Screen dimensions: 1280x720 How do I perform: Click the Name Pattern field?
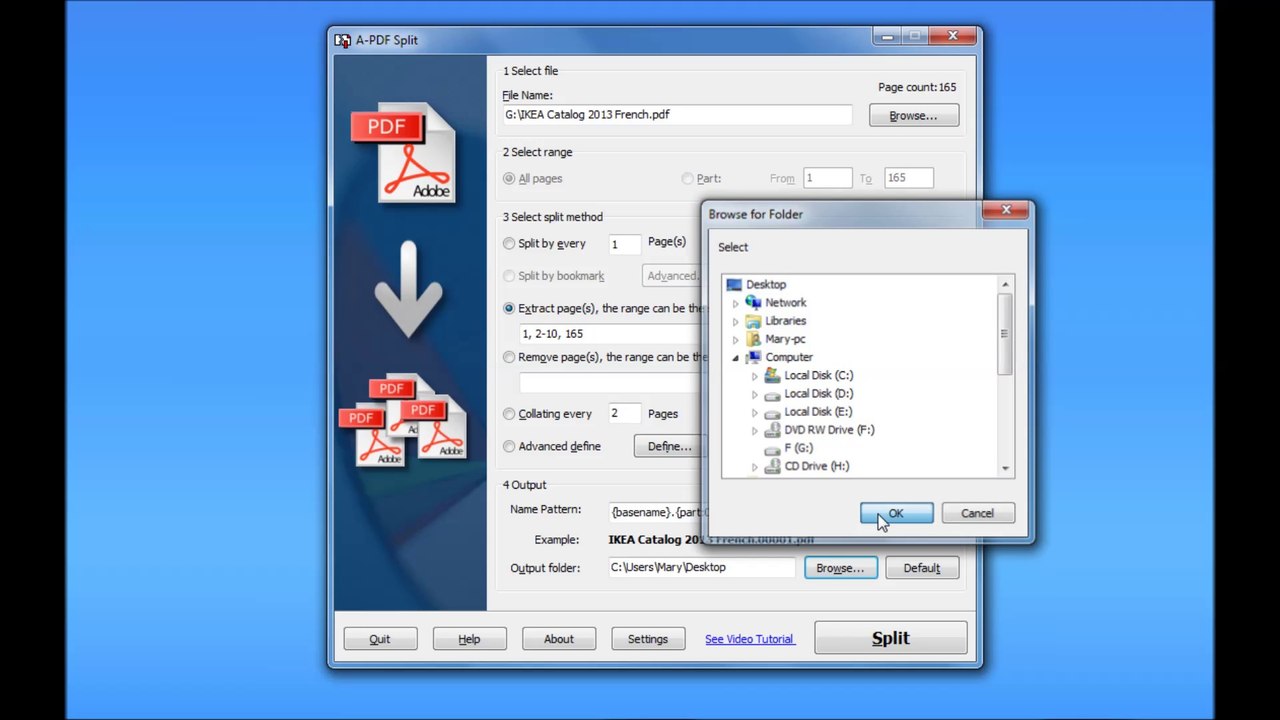tap(656, 512)
